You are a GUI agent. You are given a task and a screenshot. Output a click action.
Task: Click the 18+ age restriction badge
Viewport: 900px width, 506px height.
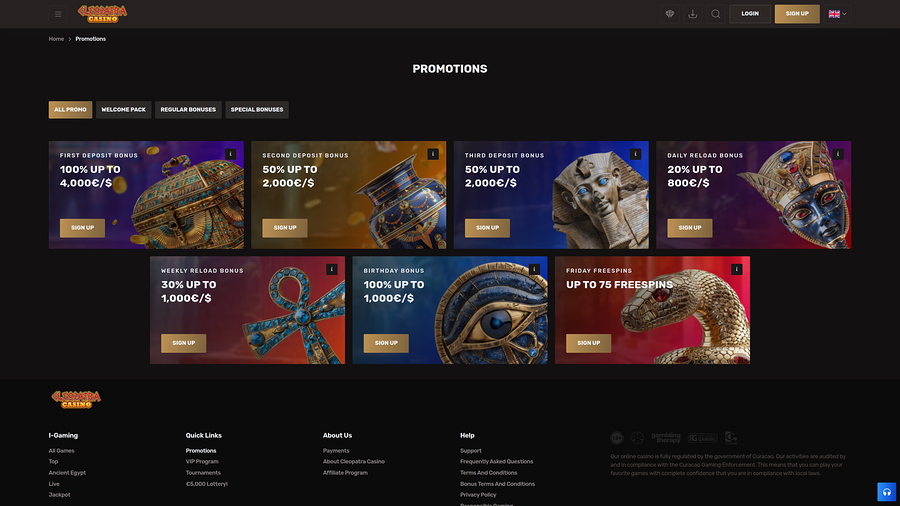[x=617, y=438]
